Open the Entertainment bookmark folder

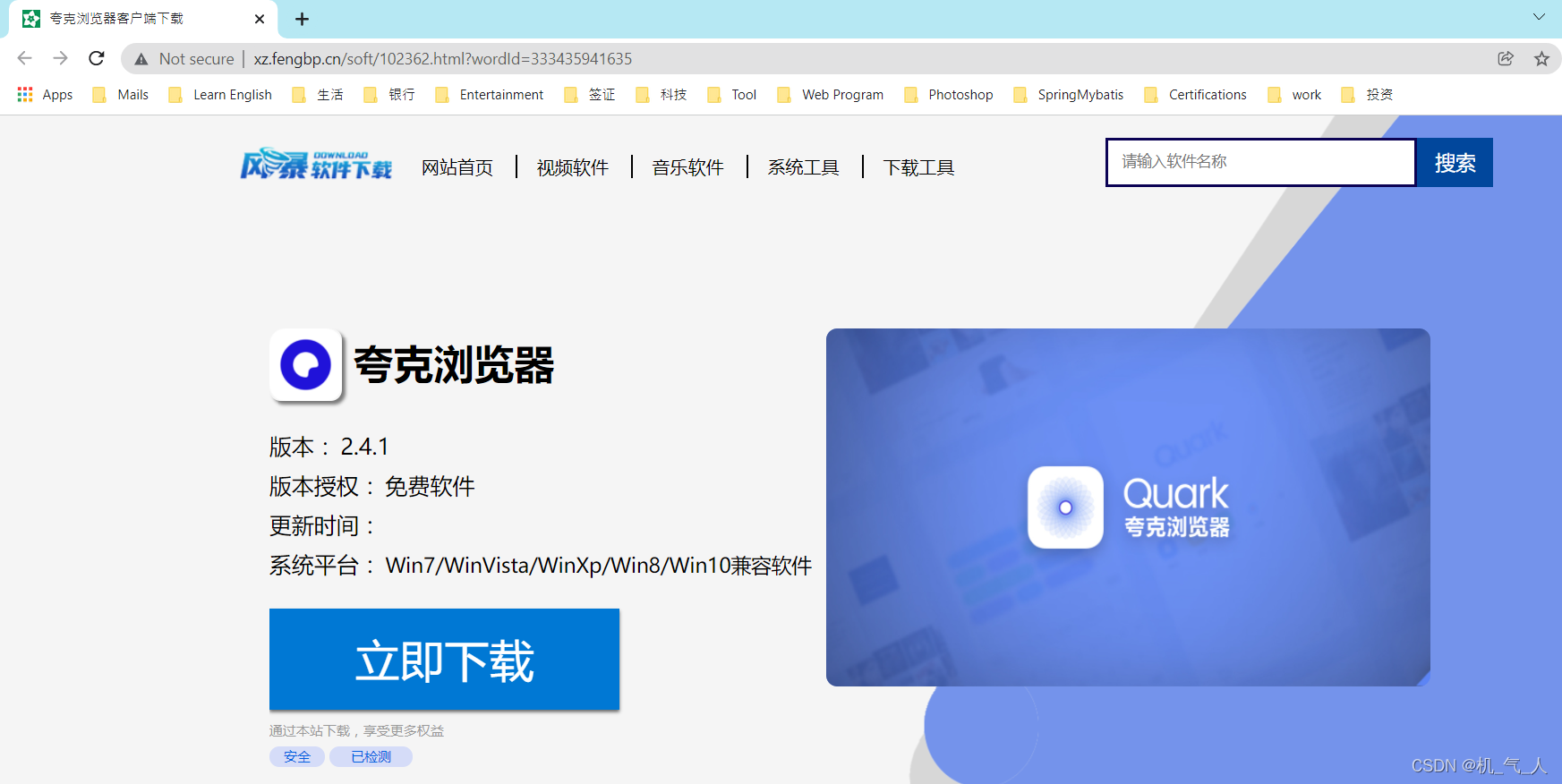[490, 95]
